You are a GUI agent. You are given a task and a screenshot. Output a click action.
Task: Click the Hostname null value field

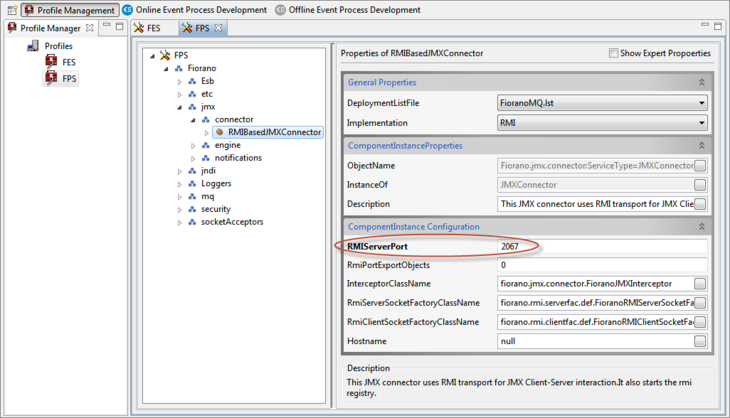point(595,341)
